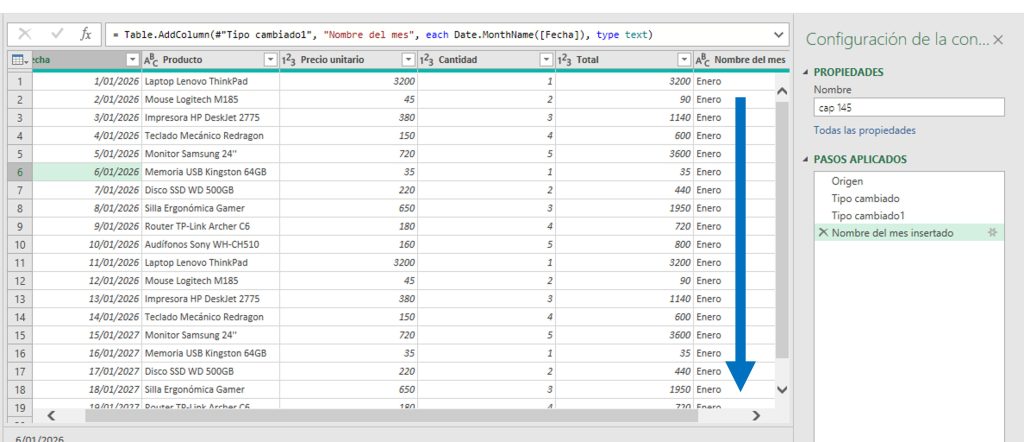Open Producto column filter dropdown
Viewport: 1024px width, 442px height.
tap(270, 59)
